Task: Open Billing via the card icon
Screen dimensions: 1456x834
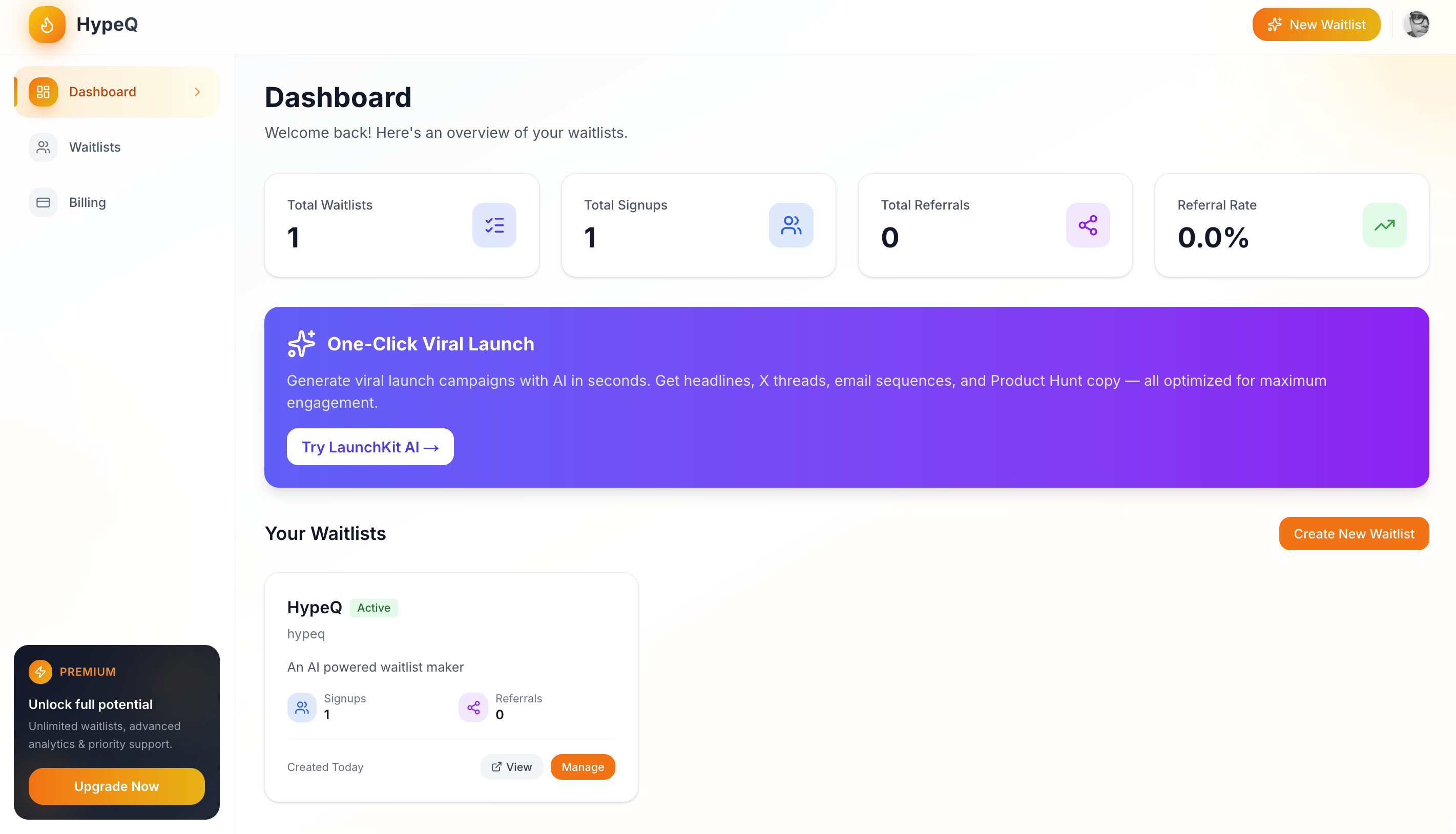Action: [x=43, y=202]
